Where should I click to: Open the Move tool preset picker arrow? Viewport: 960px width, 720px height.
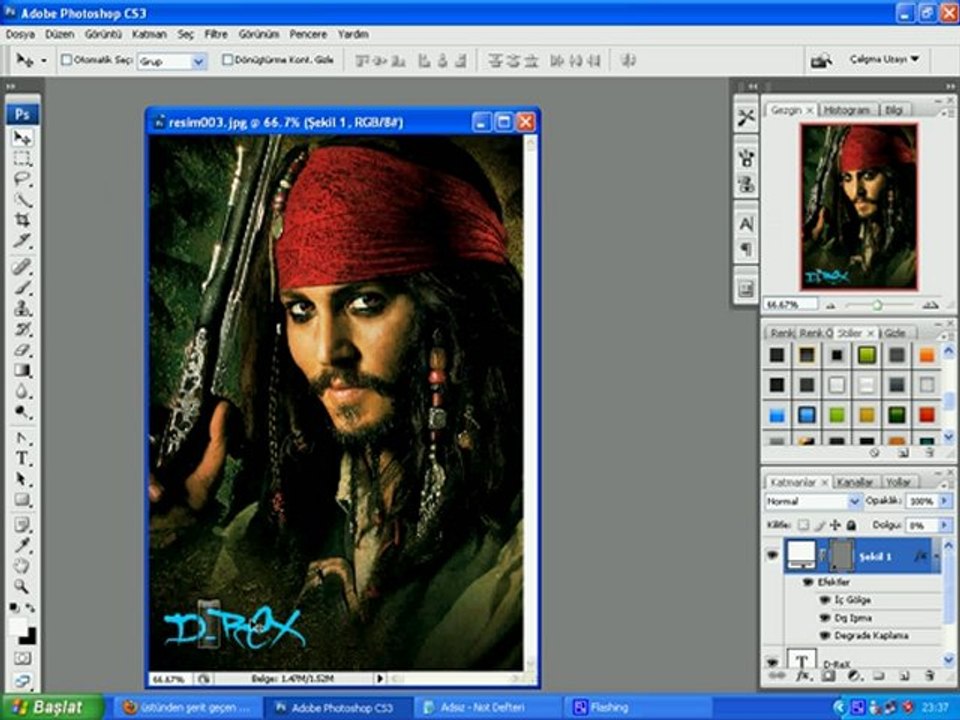[43, 61]
